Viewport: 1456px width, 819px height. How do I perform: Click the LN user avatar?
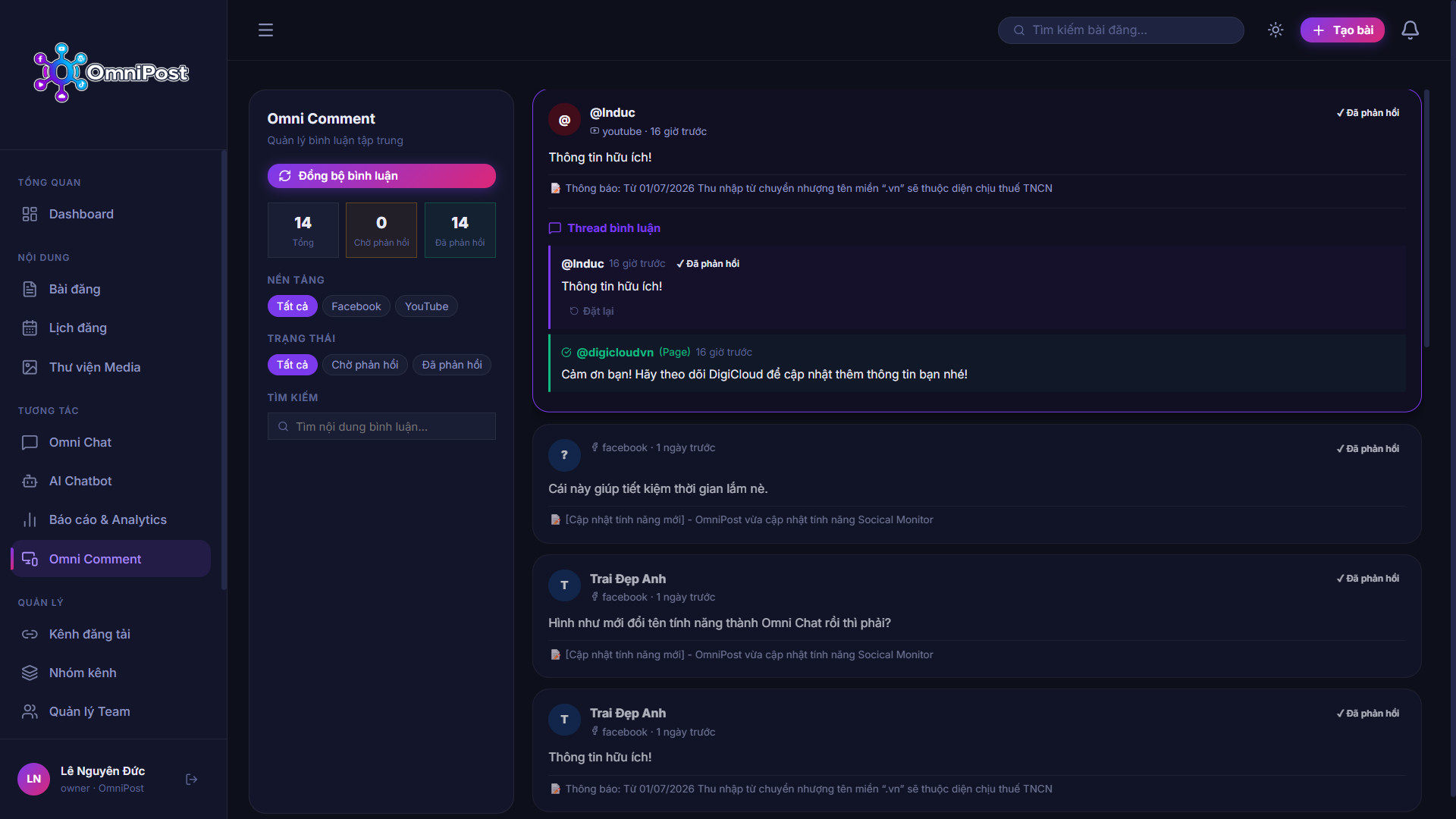tap(33, 780)
